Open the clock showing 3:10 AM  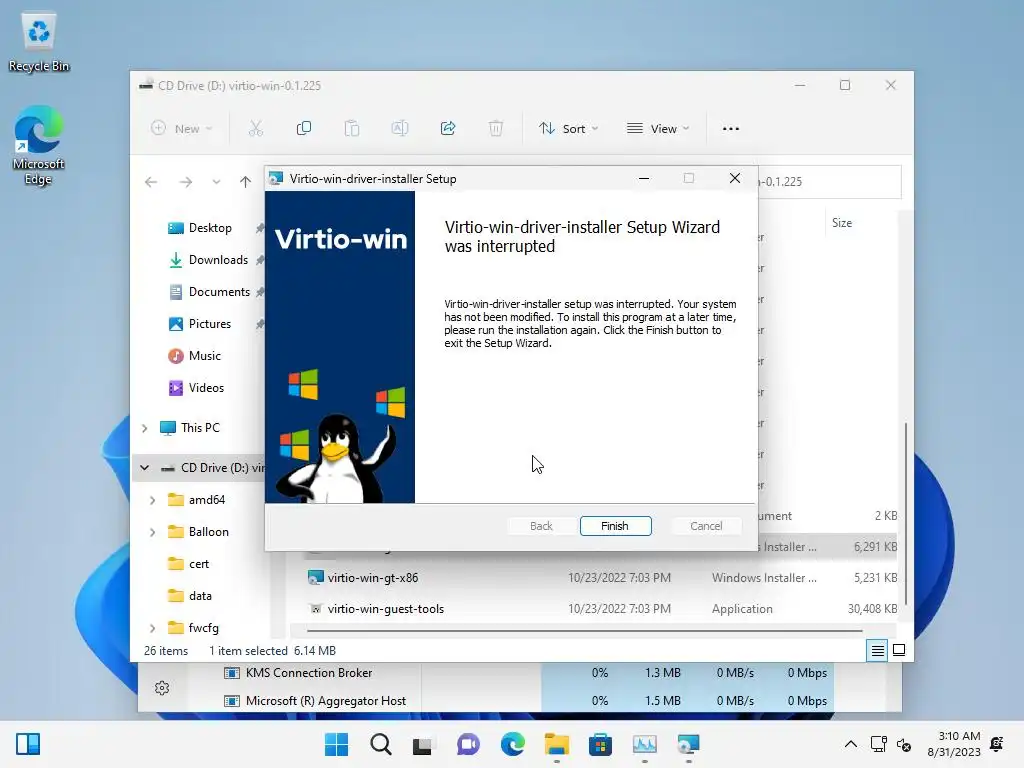[x=954, y=744]
